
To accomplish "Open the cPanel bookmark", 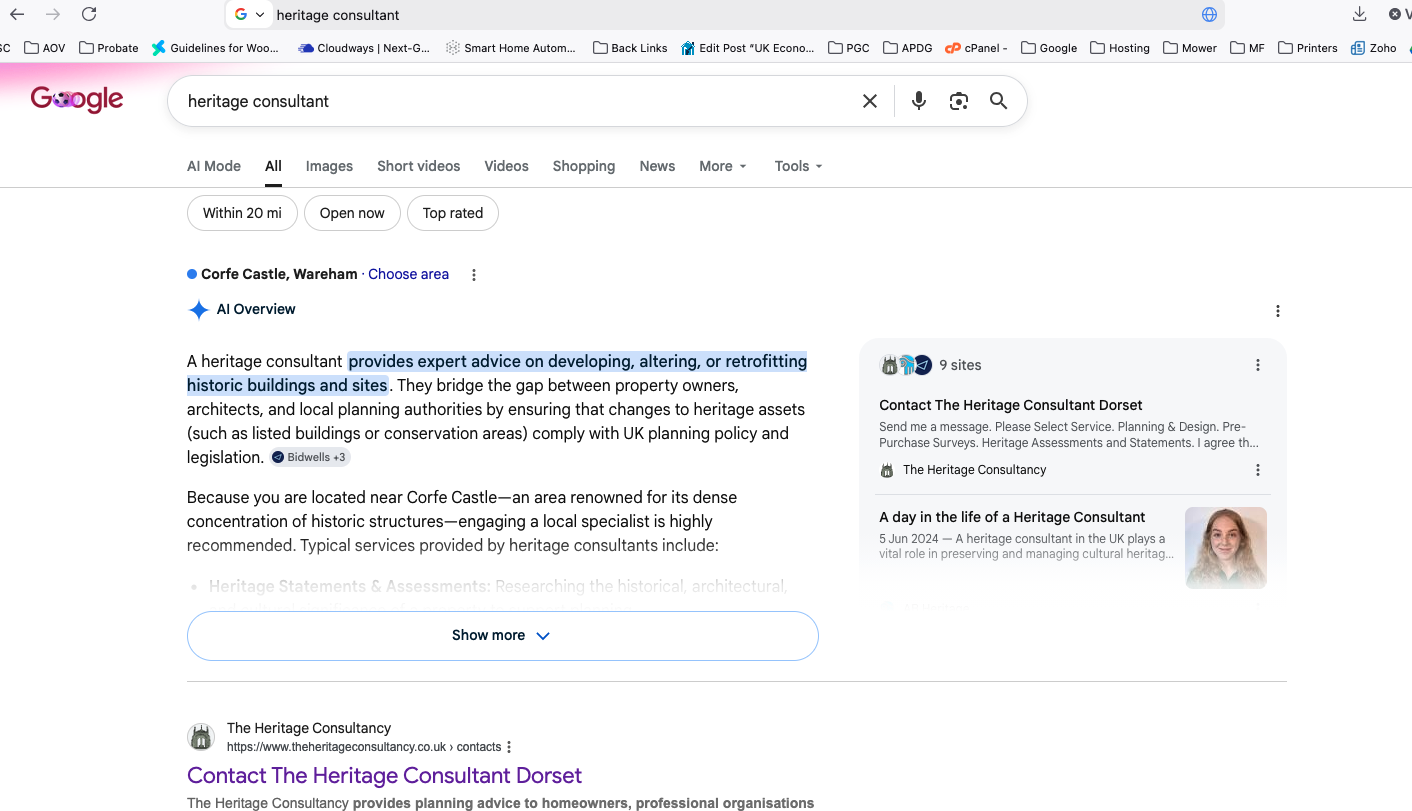I will tap(977, 48).
